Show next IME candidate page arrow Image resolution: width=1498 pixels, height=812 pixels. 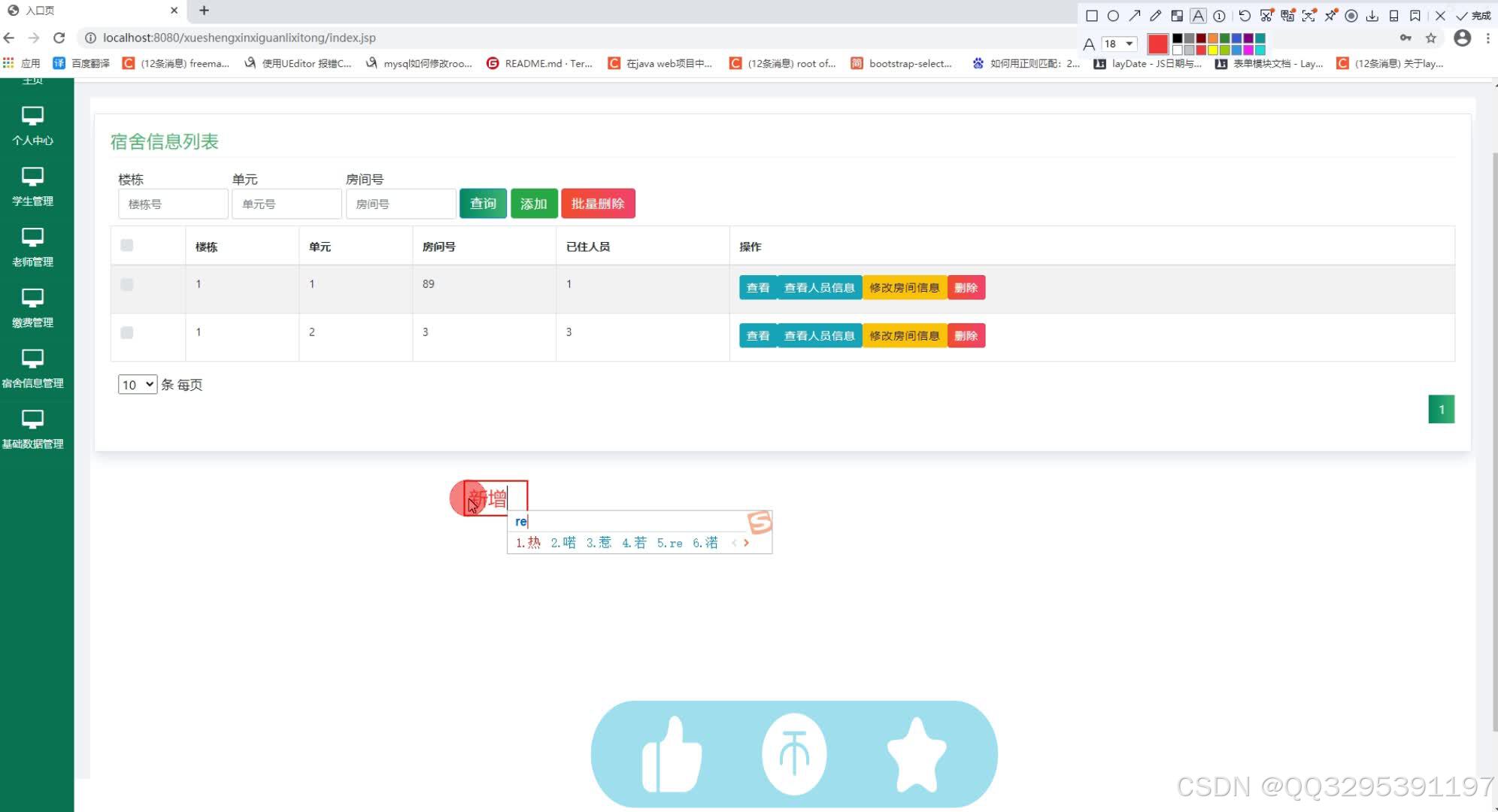click(746, 543)
